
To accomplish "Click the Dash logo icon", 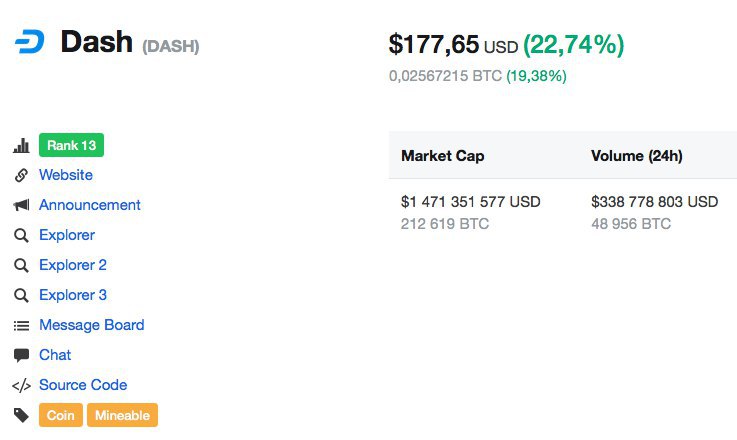I will tap(30, 41).
